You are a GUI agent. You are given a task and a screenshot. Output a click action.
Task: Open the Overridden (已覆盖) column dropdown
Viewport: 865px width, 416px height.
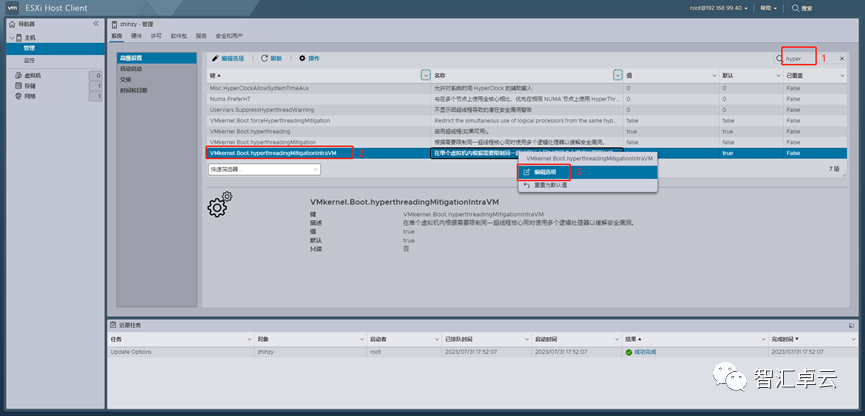click(x=842, y=75)
